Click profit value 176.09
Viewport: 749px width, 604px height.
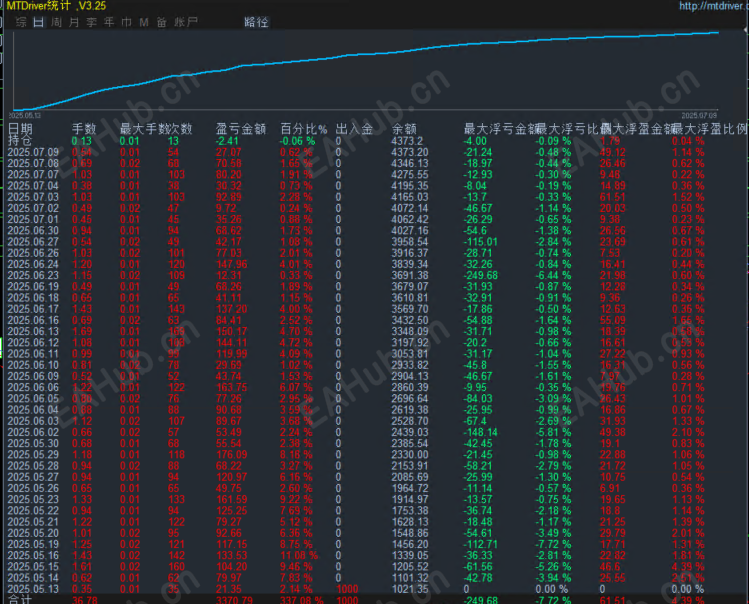232,454
